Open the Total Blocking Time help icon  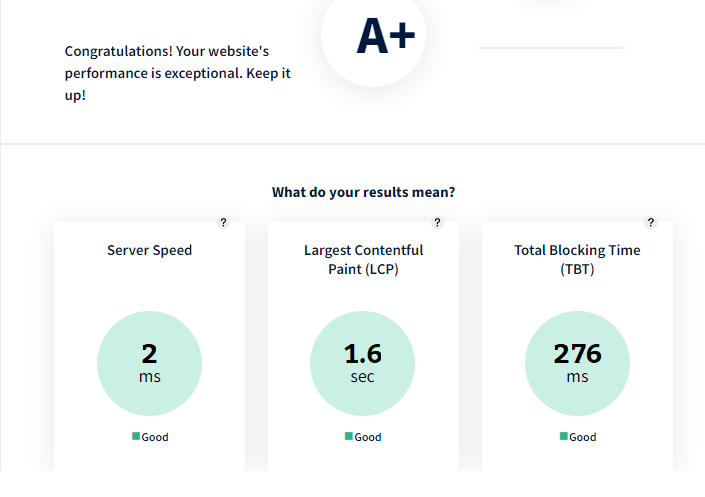point(651,222)
